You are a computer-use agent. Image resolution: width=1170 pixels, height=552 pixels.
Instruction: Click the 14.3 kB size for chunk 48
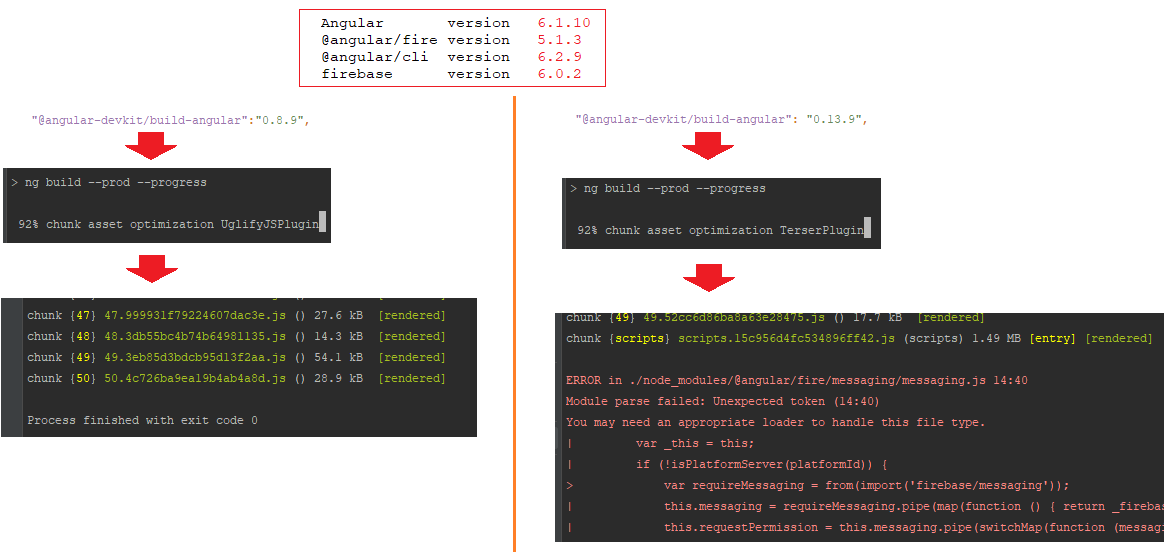pos(340,336)
